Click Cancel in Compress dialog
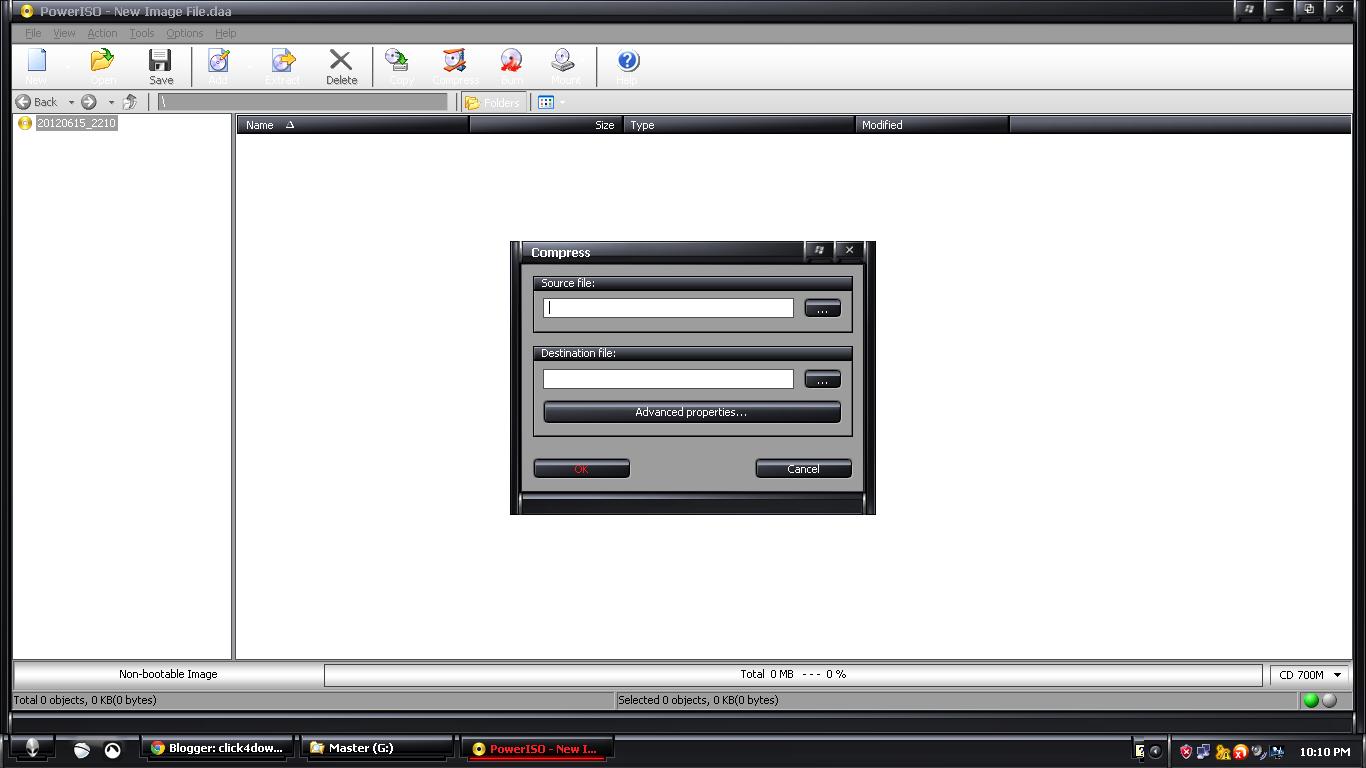 click(803, 469)
